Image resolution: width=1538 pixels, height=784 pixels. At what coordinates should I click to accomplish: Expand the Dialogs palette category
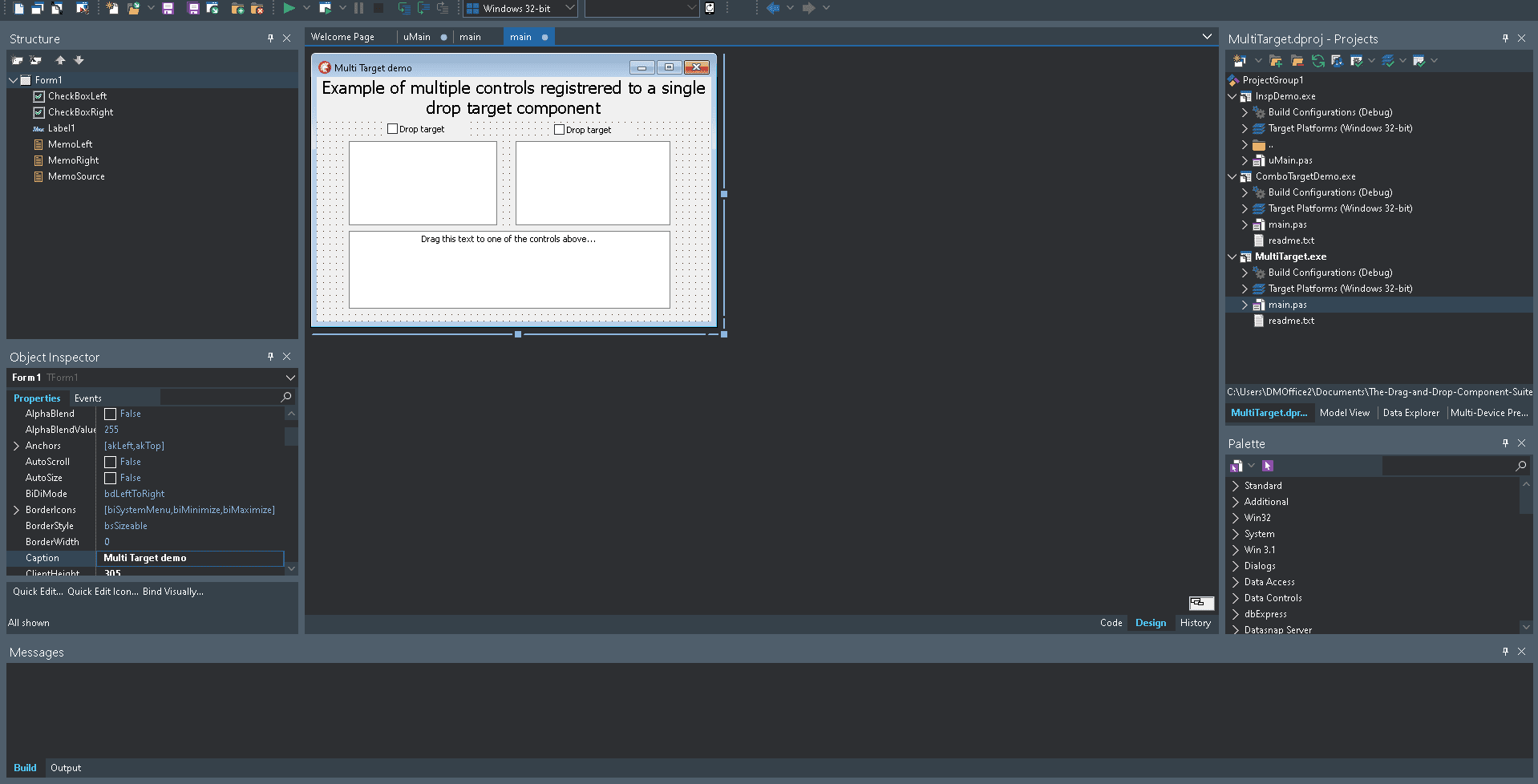(1236, 566)
